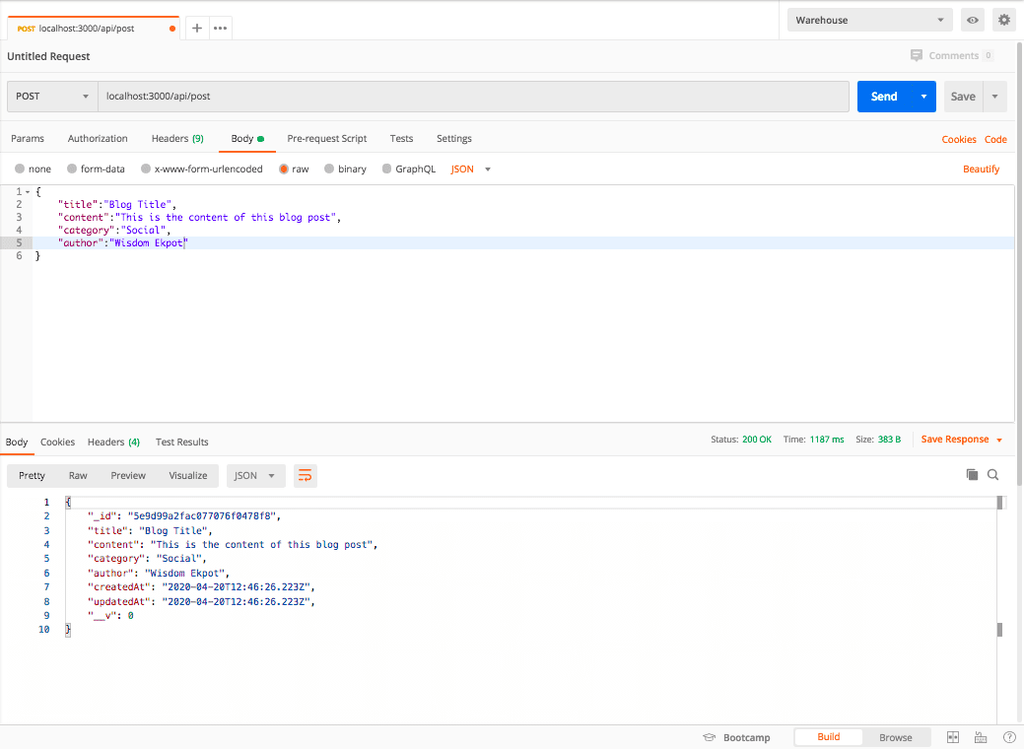Open Bootcamp from the status bar
Viewport: 1024px width, 749px height.
(x=737, y=737)
